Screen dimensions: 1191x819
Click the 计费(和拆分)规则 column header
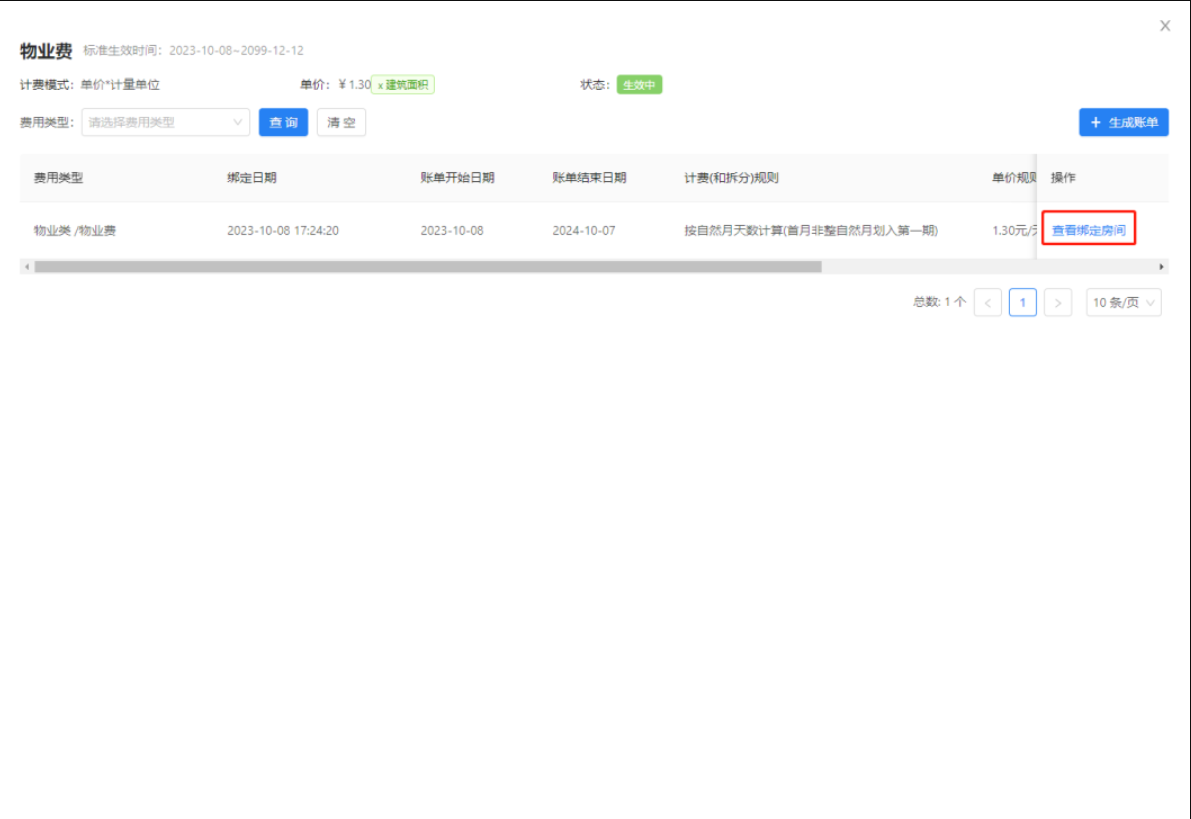click(731, 178)
